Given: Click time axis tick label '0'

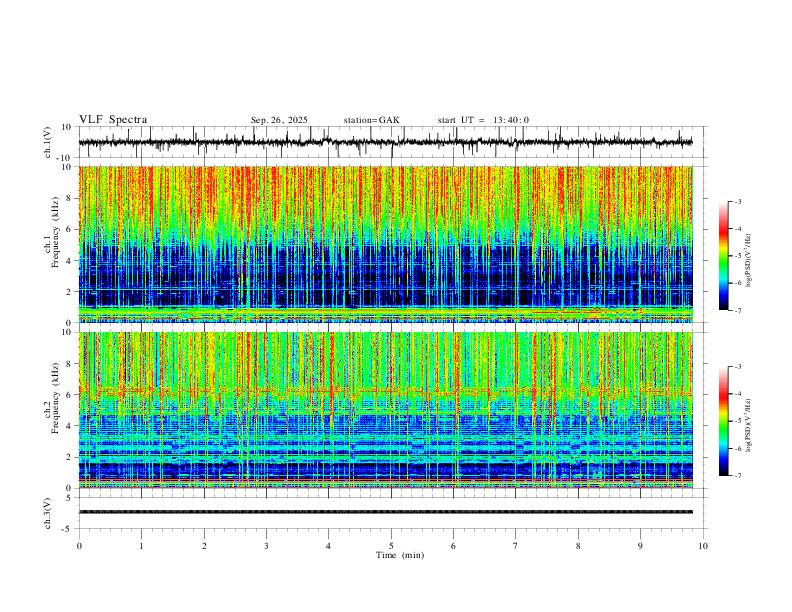Looking at the screenshot, I should pos(79,546).
